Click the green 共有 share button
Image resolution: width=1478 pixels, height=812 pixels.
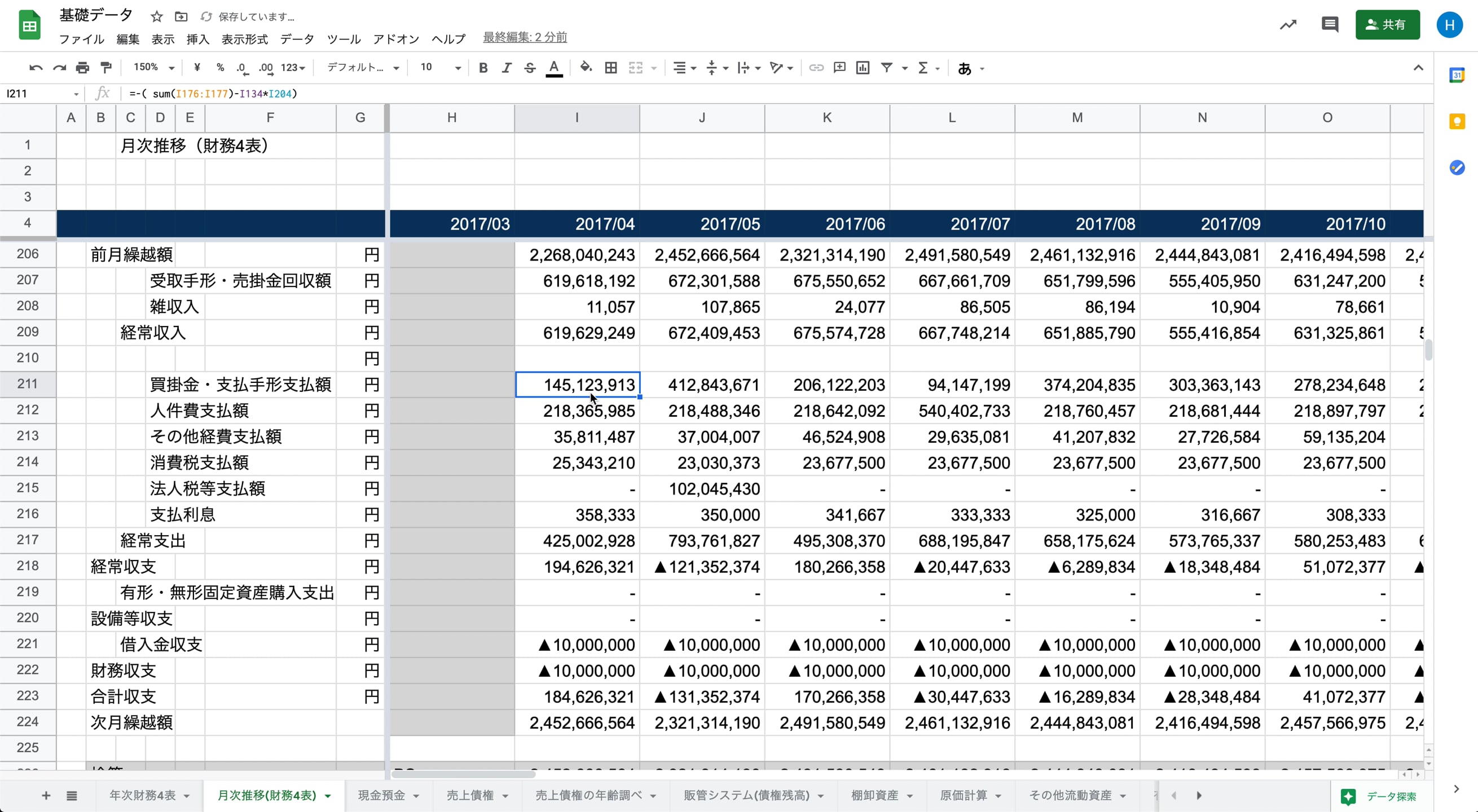[x=1387, y=25]
